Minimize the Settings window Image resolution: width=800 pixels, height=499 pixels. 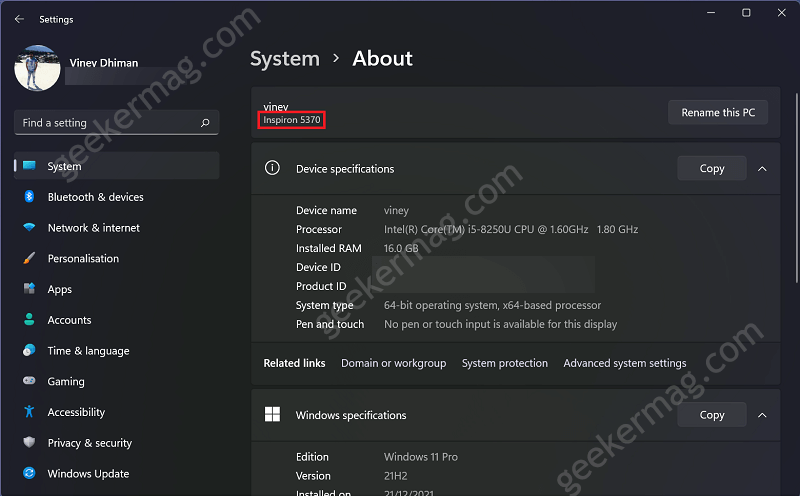coord(711,13)
